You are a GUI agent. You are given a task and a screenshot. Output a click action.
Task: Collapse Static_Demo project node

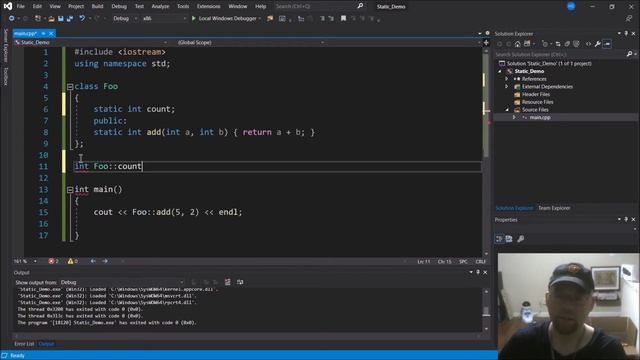coord(500,71)
